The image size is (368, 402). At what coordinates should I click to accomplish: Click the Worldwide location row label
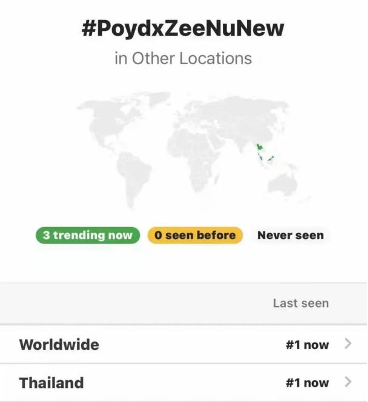point(59,344)
